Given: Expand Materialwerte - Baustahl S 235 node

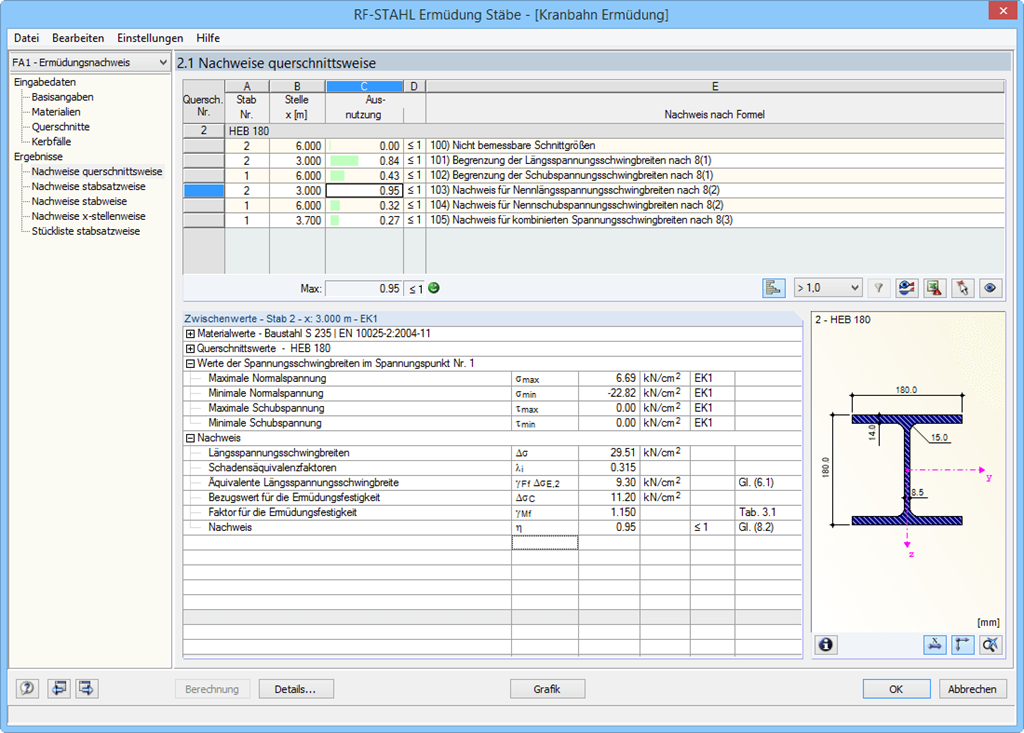Looking at the screenshot, I should (x=190, y=334).
